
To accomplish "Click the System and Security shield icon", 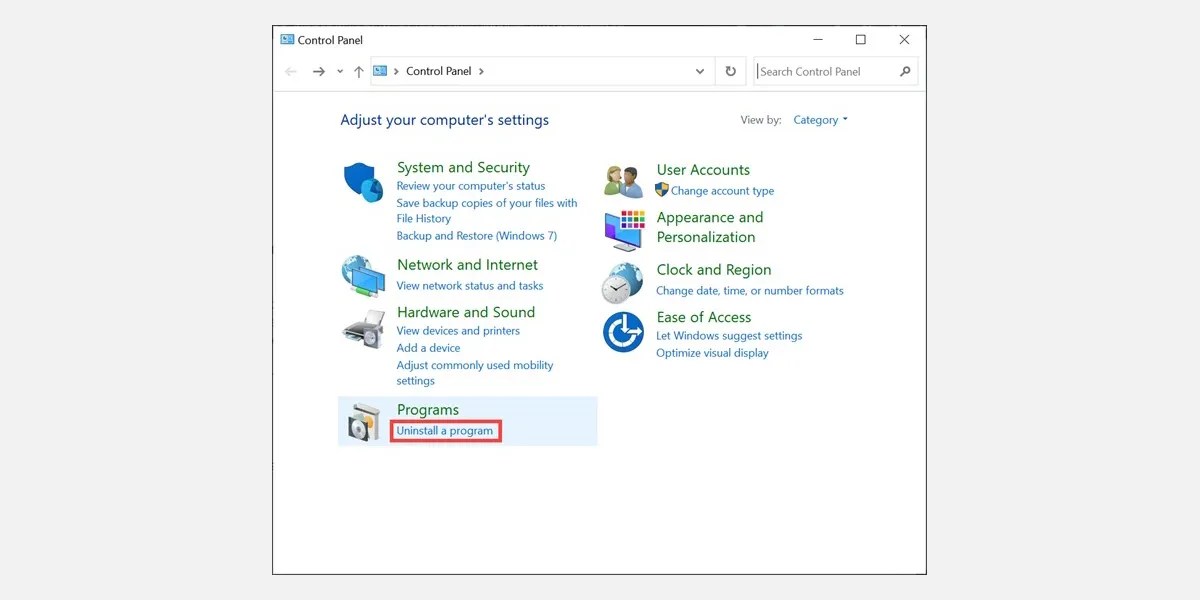I will (363, 180).
